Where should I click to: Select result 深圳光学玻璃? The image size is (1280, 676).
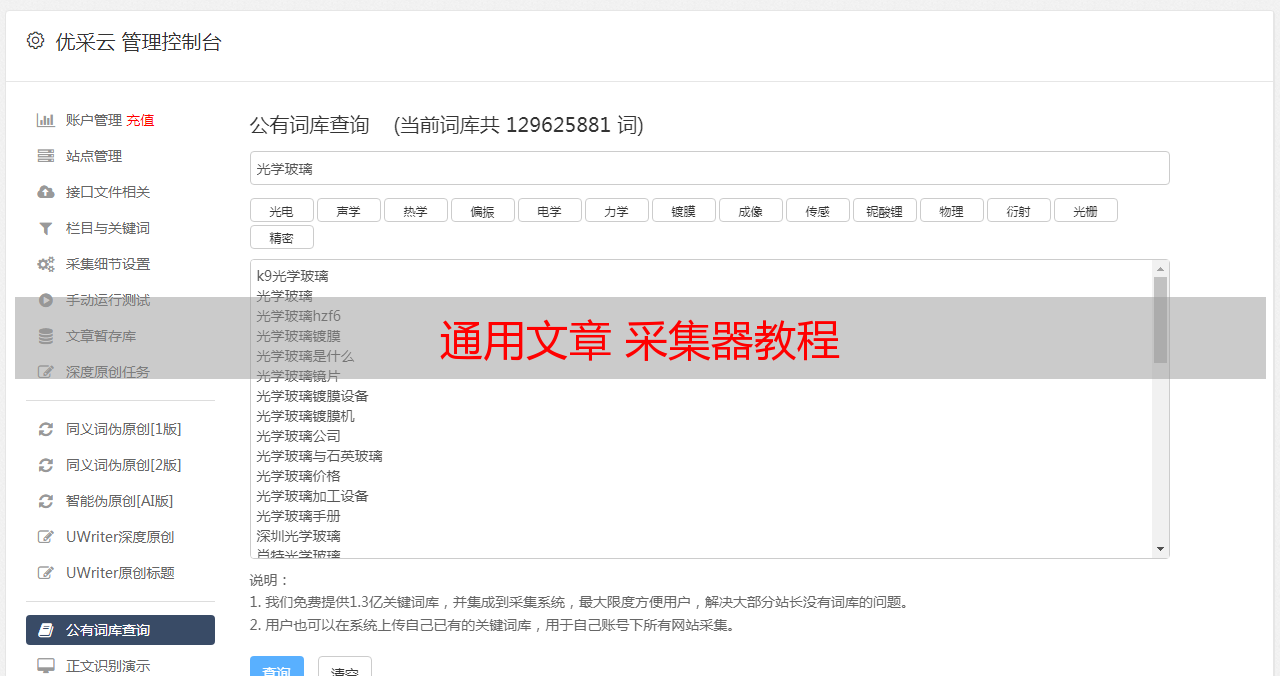[298, 536]
